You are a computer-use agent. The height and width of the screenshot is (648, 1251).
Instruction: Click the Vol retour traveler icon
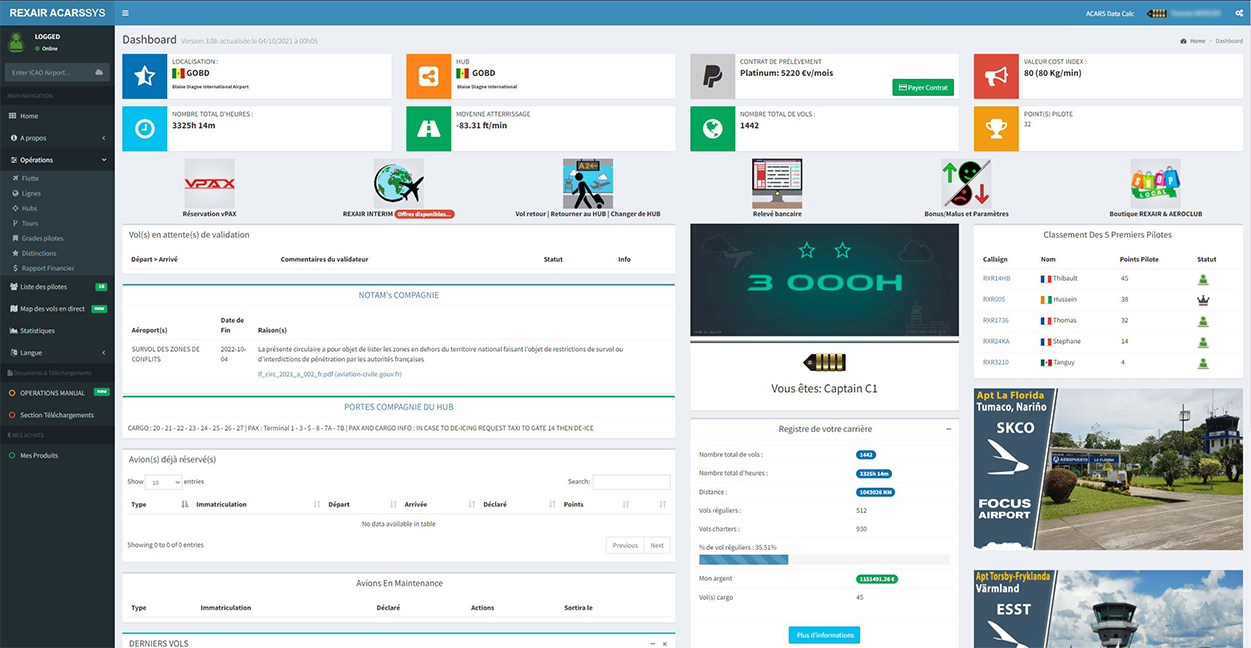(x=588, y=184)
